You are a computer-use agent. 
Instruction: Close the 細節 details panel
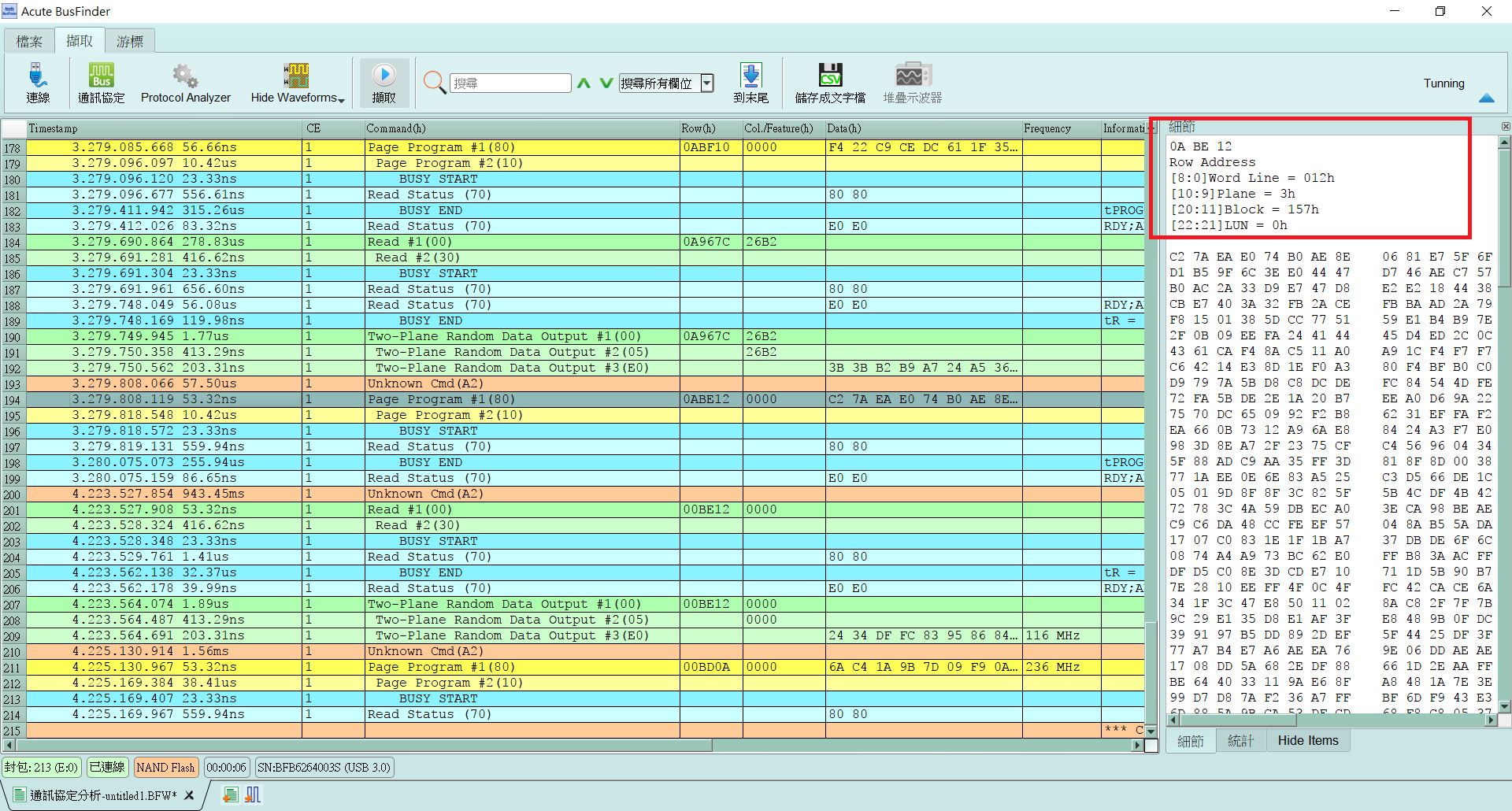(1506, 127)
